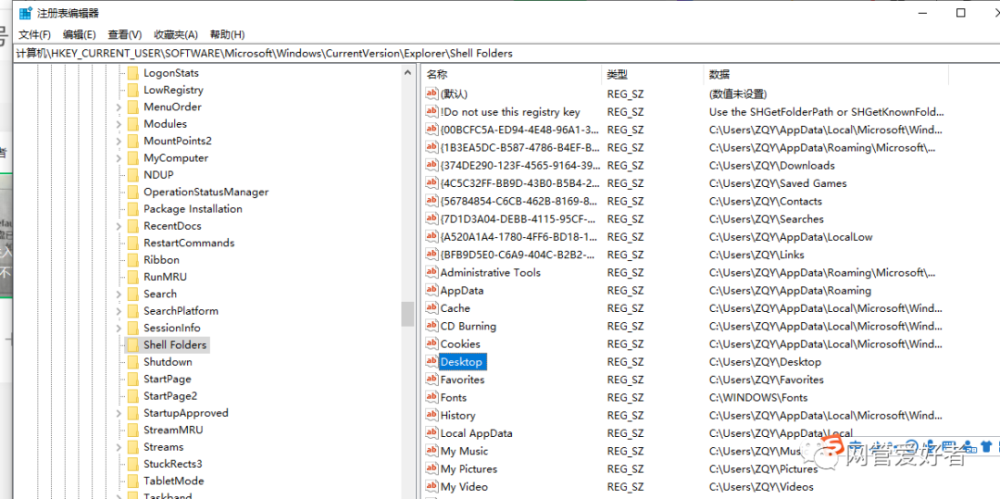
Task: Select the Administrative Tools value name
Action: pyautogui.click(x=490, y=272)
